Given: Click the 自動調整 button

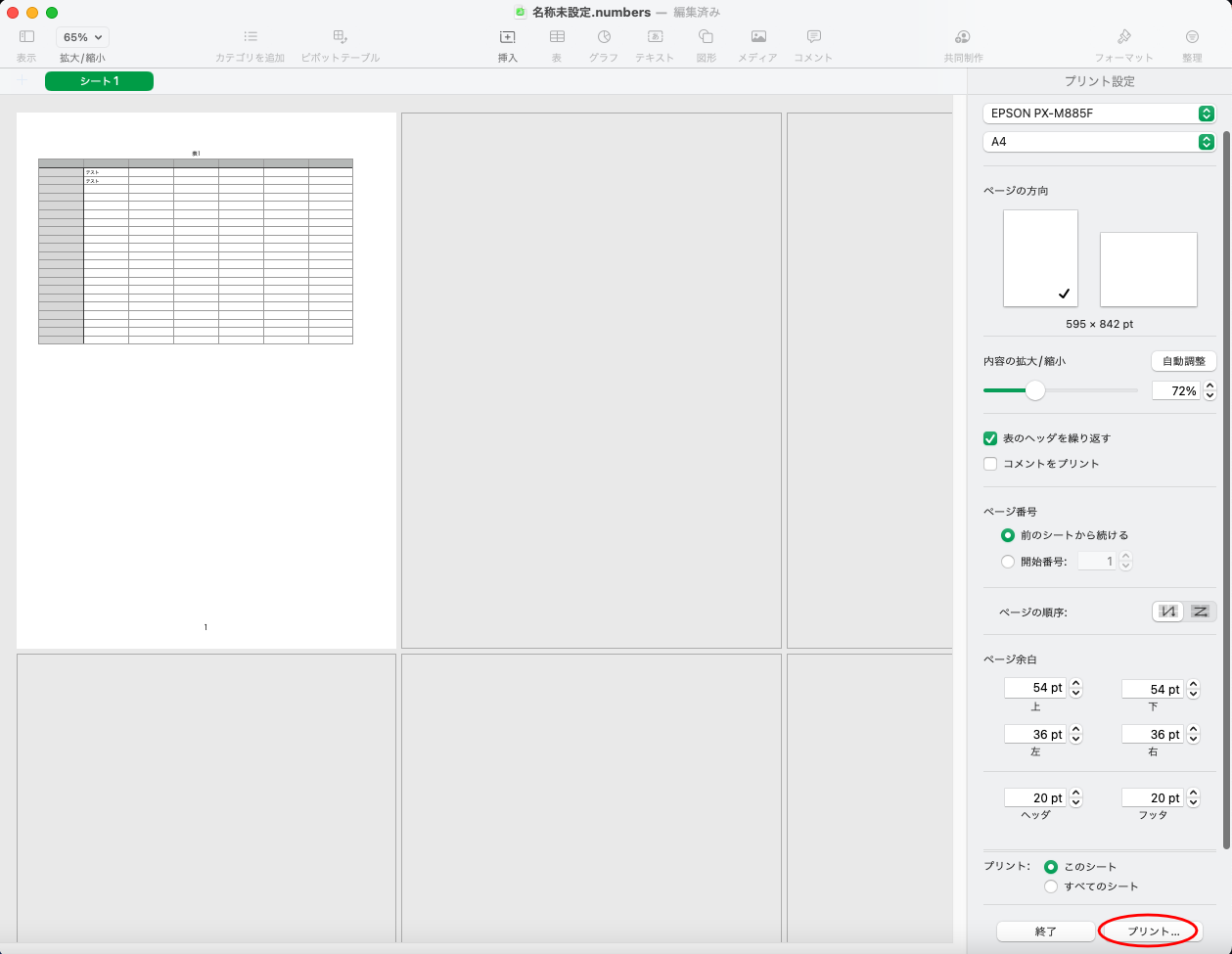Looking at the screenshot, I should (x=1183, y=361).
